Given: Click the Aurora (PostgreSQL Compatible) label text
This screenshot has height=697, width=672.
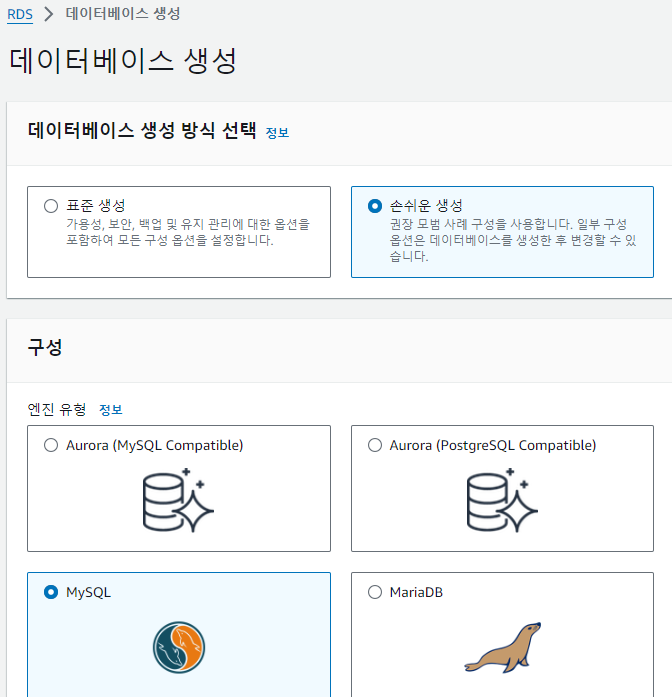Looking at the screenshot, I should [x=492, y=445].
